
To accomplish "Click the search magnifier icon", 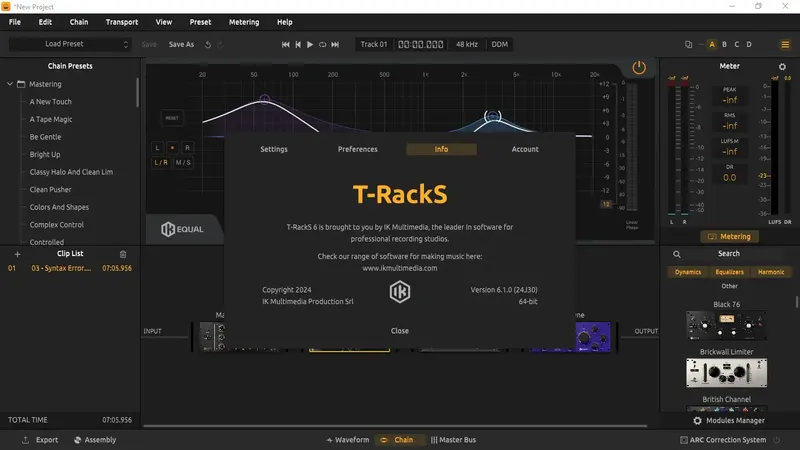I will point(677,254).
